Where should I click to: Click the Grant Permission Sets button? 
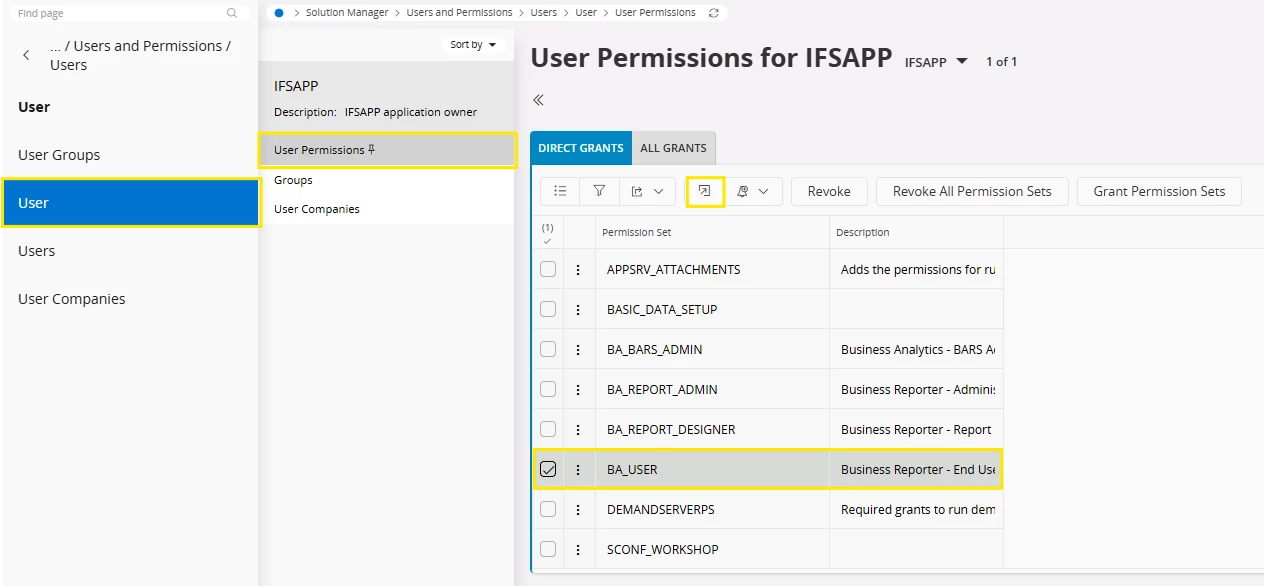tap(1158, 191)
